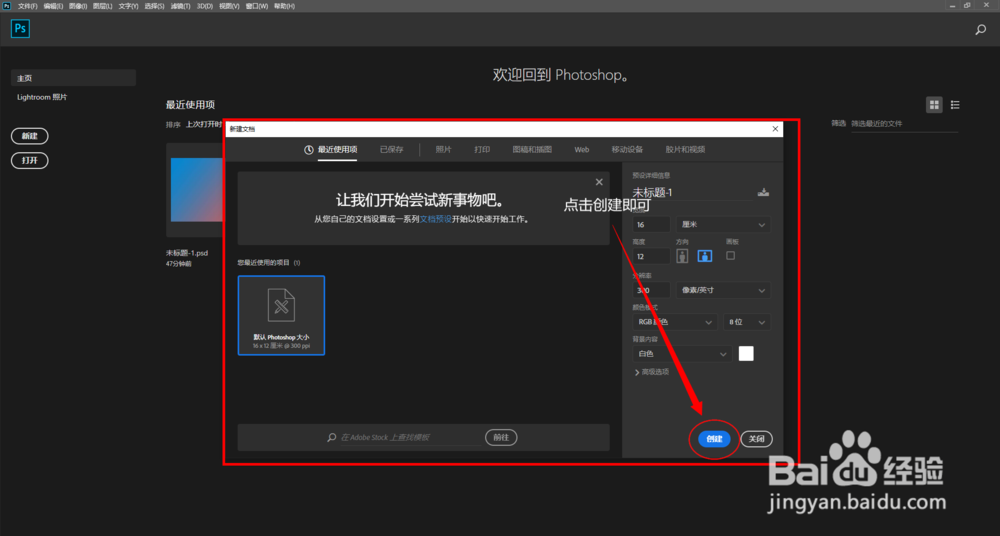The image size is (1000, 536).
Task: Open the 图像(I) menu
Action: 78,6
